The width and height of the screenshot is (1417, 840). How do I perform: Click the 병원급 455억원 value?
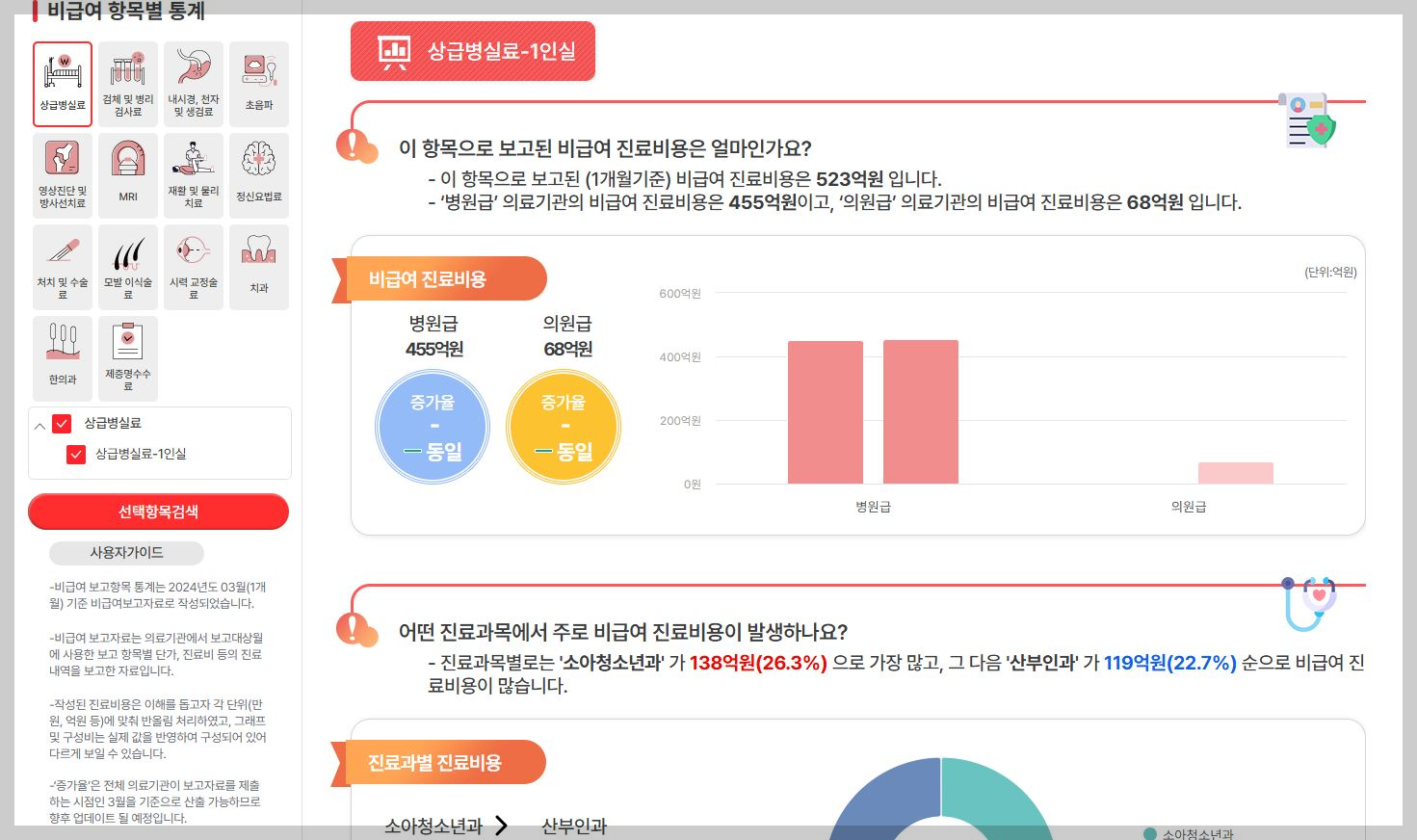point(434,349)
